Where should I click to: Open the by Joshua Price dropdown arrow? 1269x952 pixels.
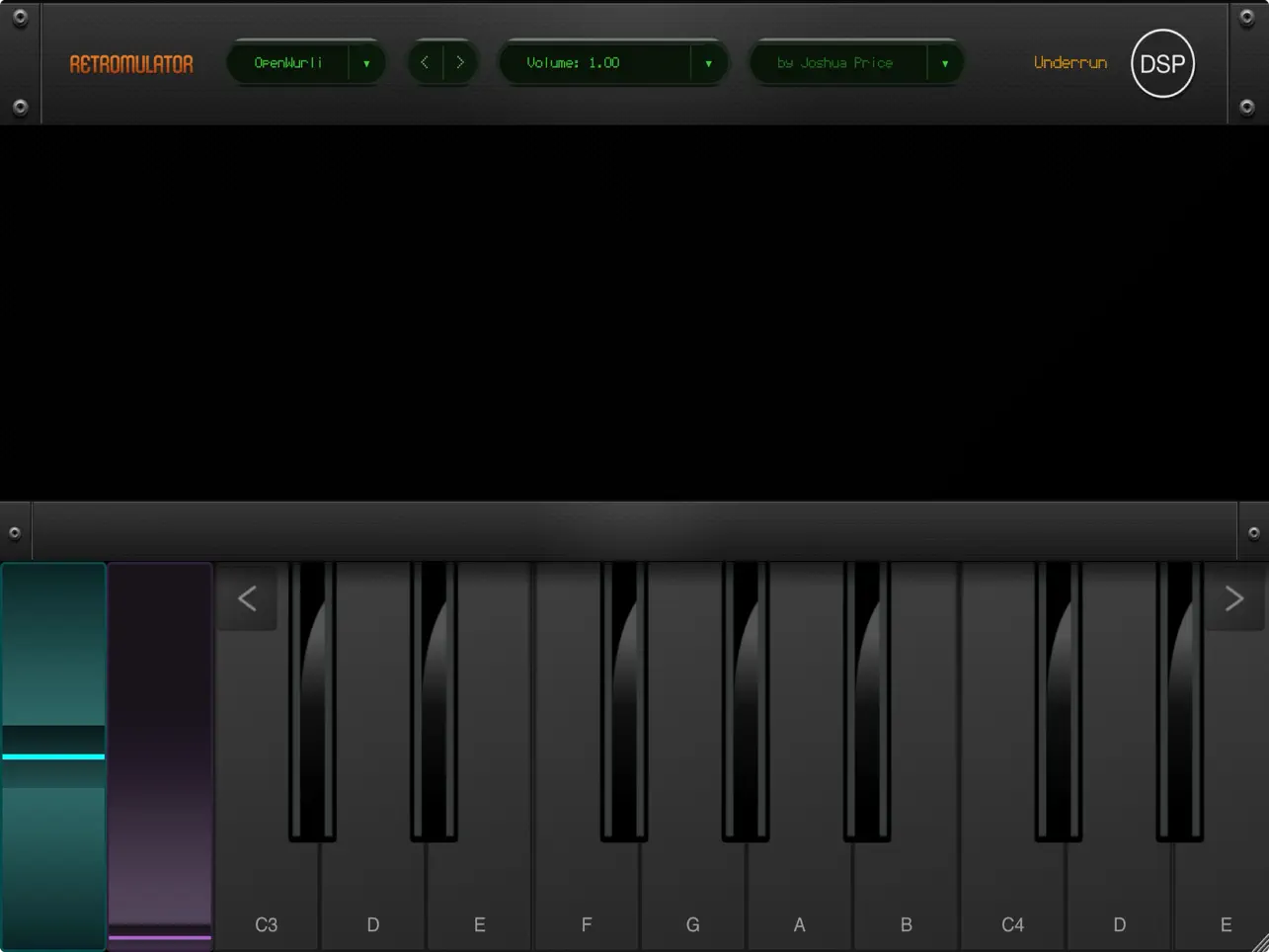[x=945, y=63]
